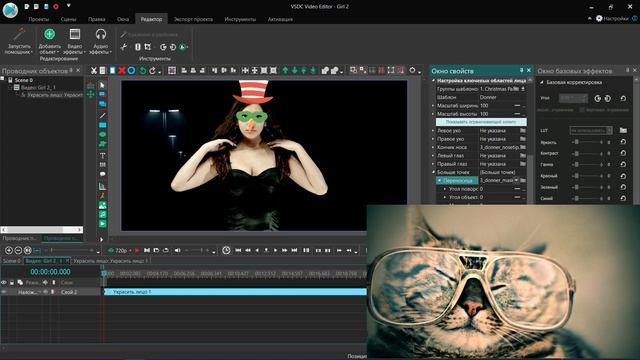Viewport: 640px width, 360px height.
Task: Toggle the mute speaker icon in playback bar
Action: (x=178, y=250)
